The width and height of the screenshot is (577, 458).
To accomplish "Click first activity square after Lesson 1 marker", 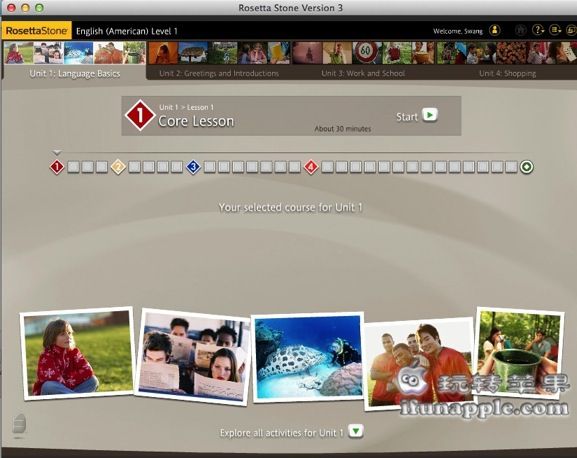I will click(73, 167).
